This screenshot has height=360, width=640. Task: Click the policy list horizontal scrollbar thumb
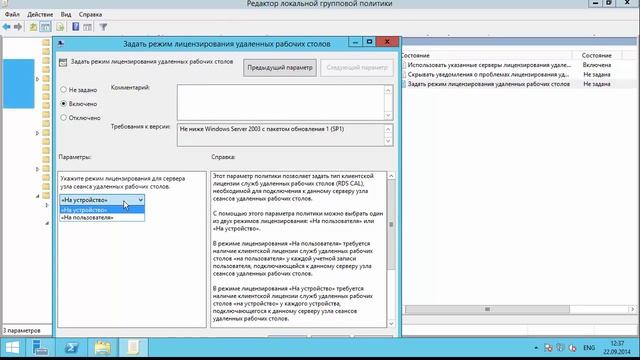click(487, 309)
